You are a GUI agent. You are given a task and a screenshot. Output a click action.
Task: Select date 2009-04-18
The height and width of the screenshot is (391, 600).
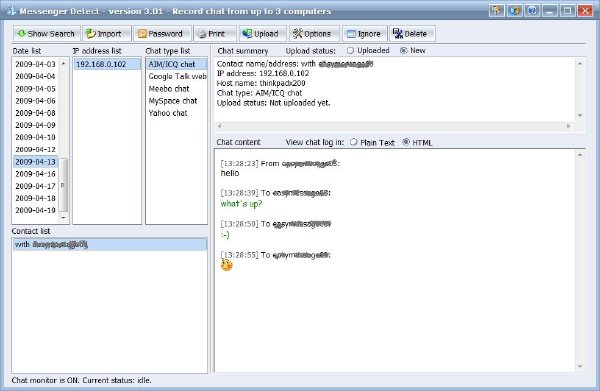(35, 198)
